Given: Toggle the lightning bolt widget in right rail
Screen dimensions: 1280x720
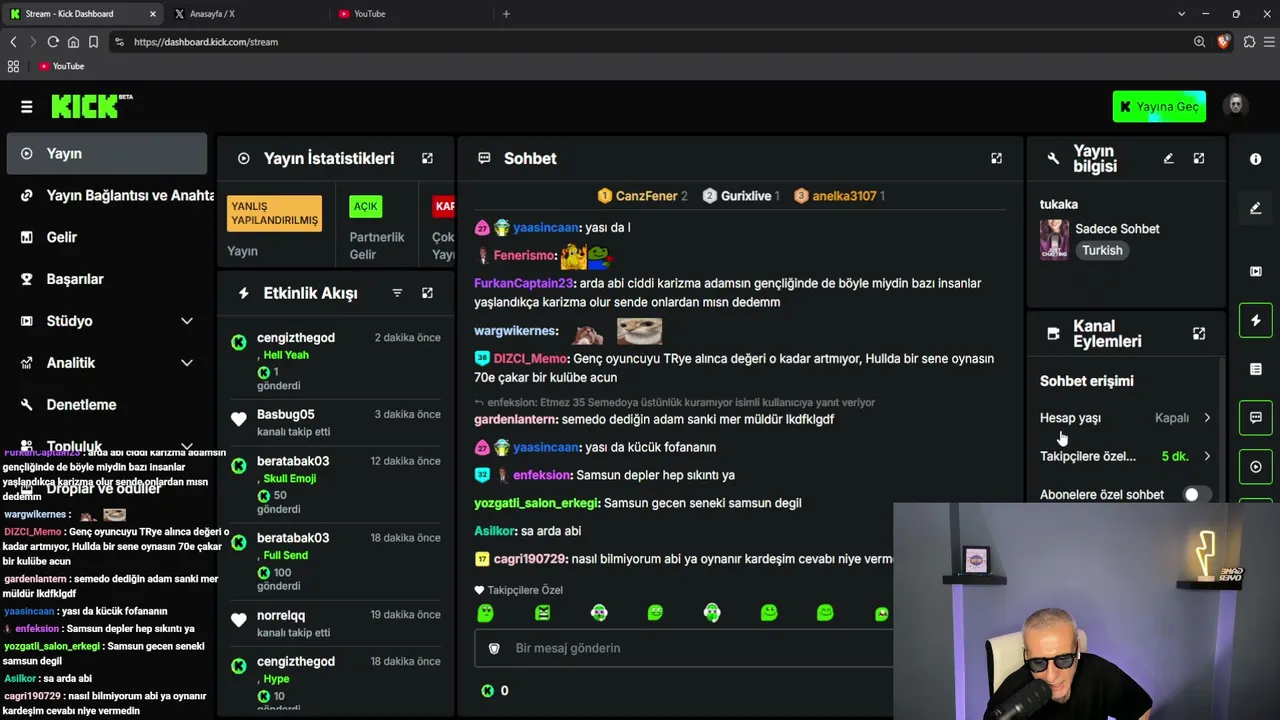Looking at the screenshot, I should pyautogui.click(x=1256, y=320).
